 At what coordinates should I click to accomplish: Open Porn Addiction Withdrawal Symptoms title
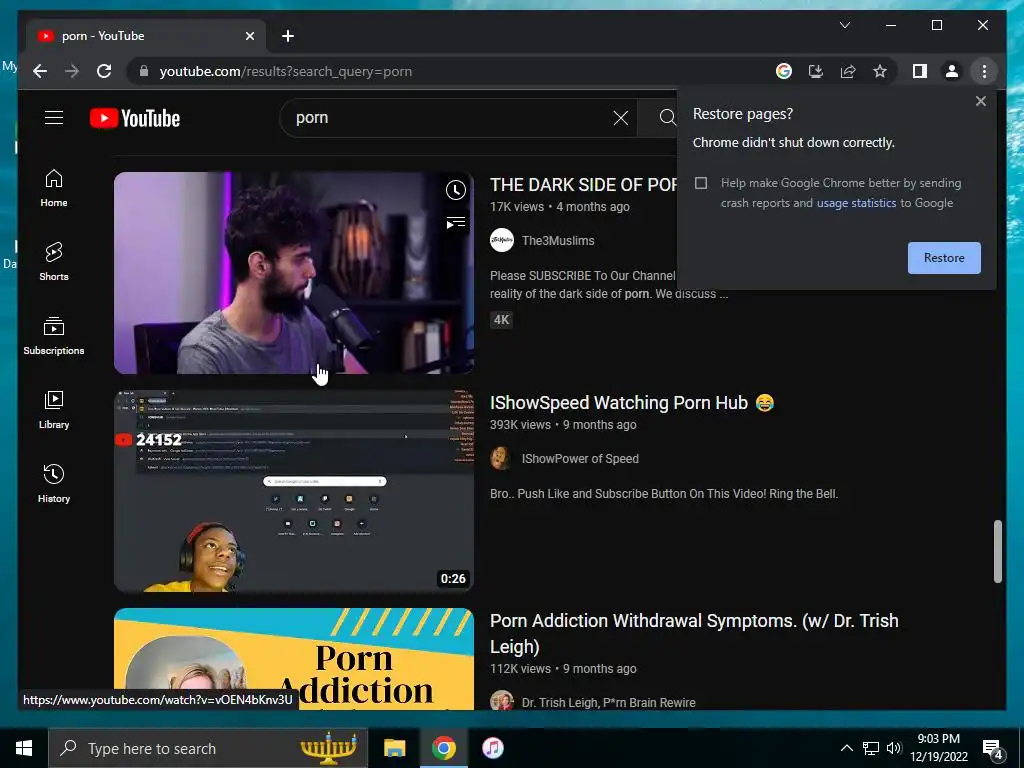(x=694, y=633)
